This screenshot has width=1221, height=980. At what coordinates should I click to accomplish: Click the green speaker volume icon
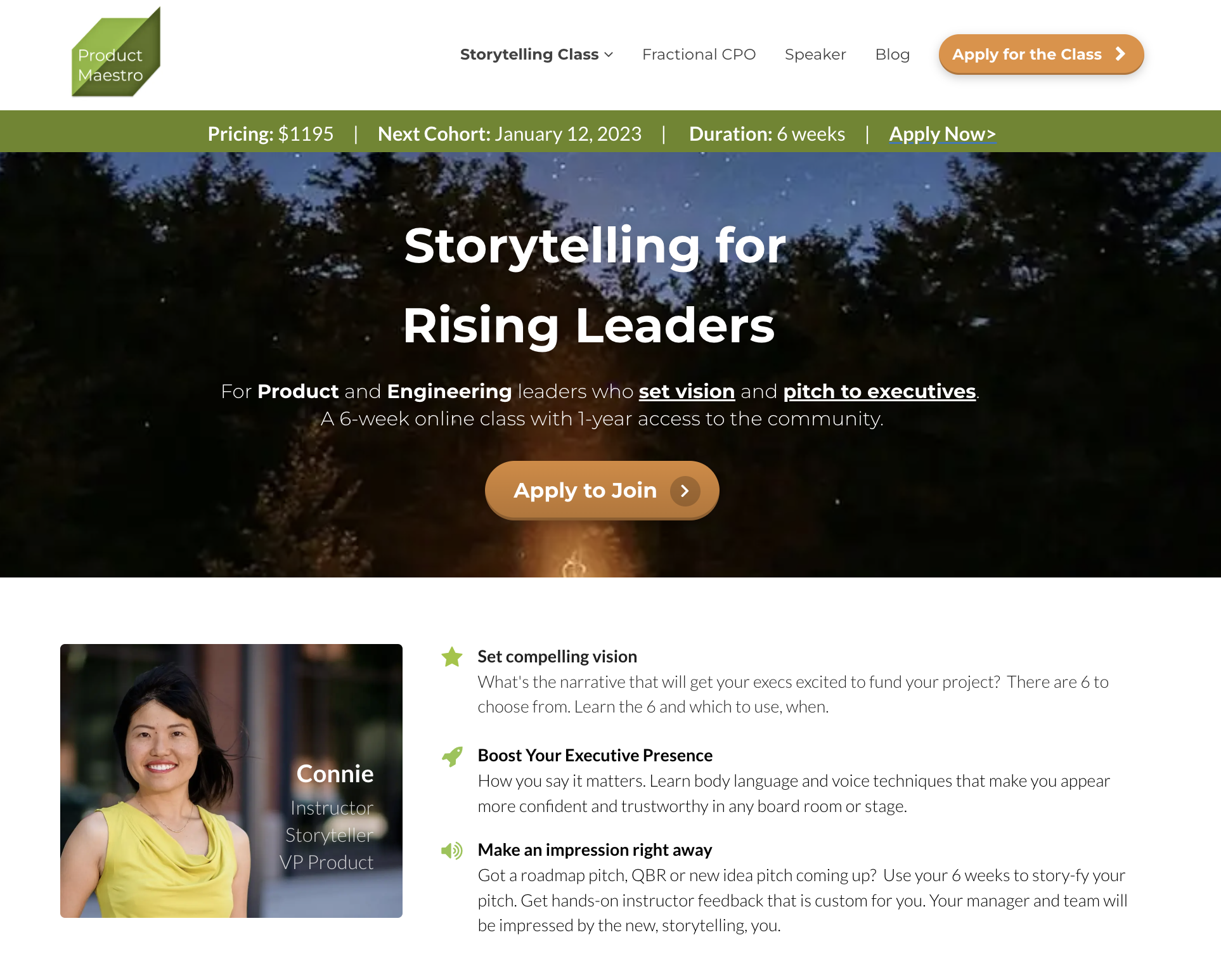452,850
